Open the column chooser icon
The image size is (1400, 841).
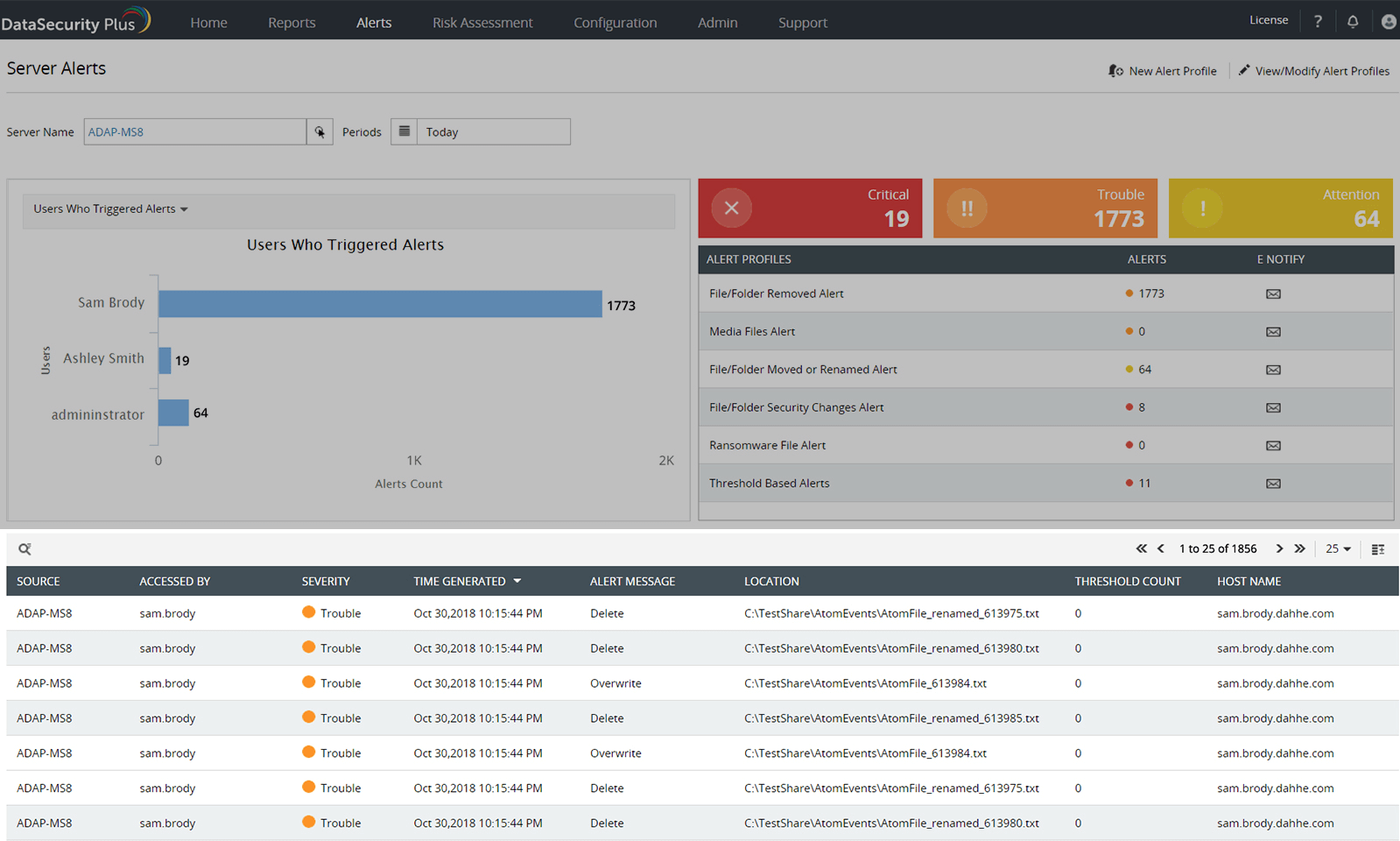coord(1377,549)
